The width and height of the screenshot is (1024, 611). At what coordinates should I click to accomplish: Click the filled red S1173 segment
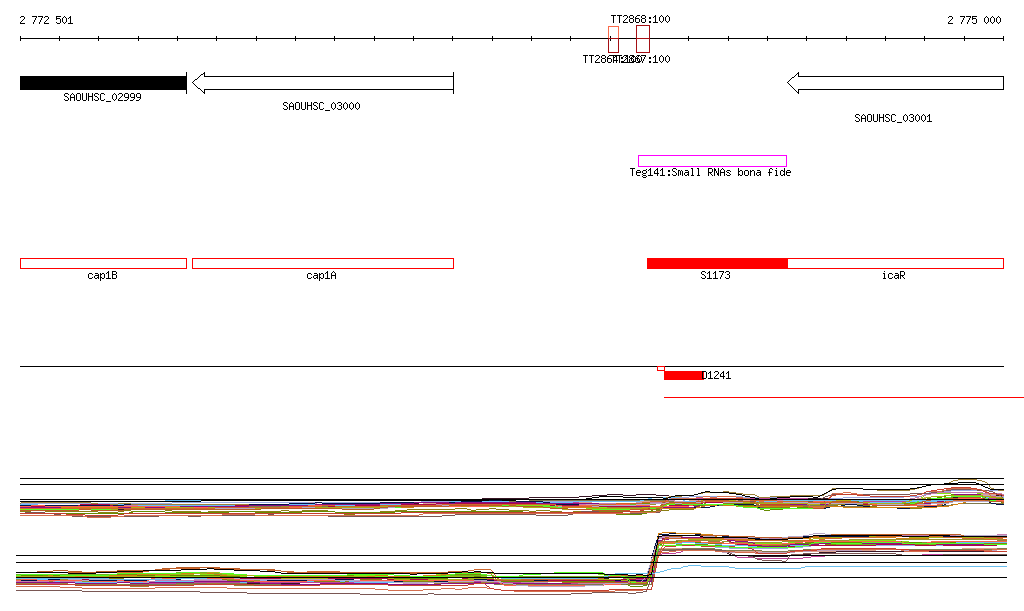pos(717,263)
